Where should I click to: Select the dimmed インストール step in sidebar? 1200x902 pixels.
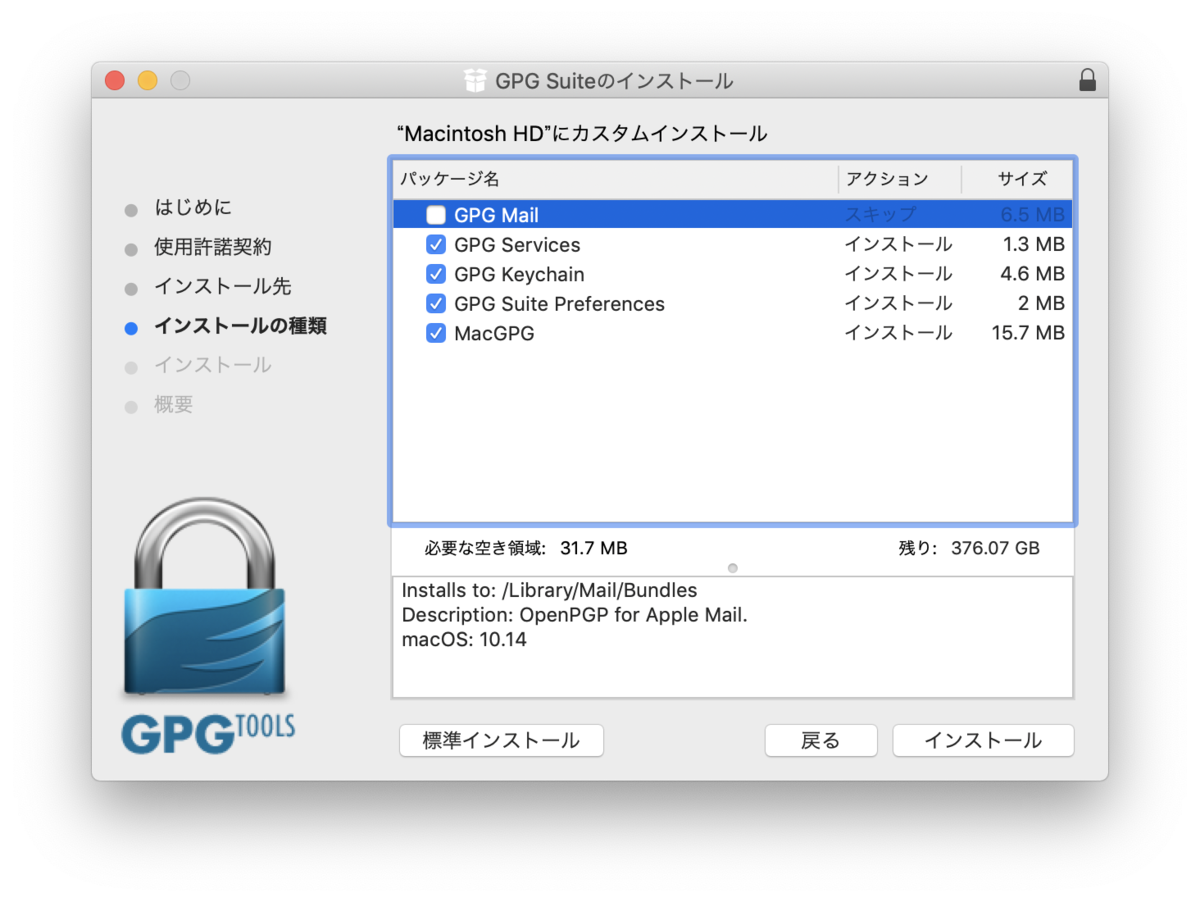212,366
